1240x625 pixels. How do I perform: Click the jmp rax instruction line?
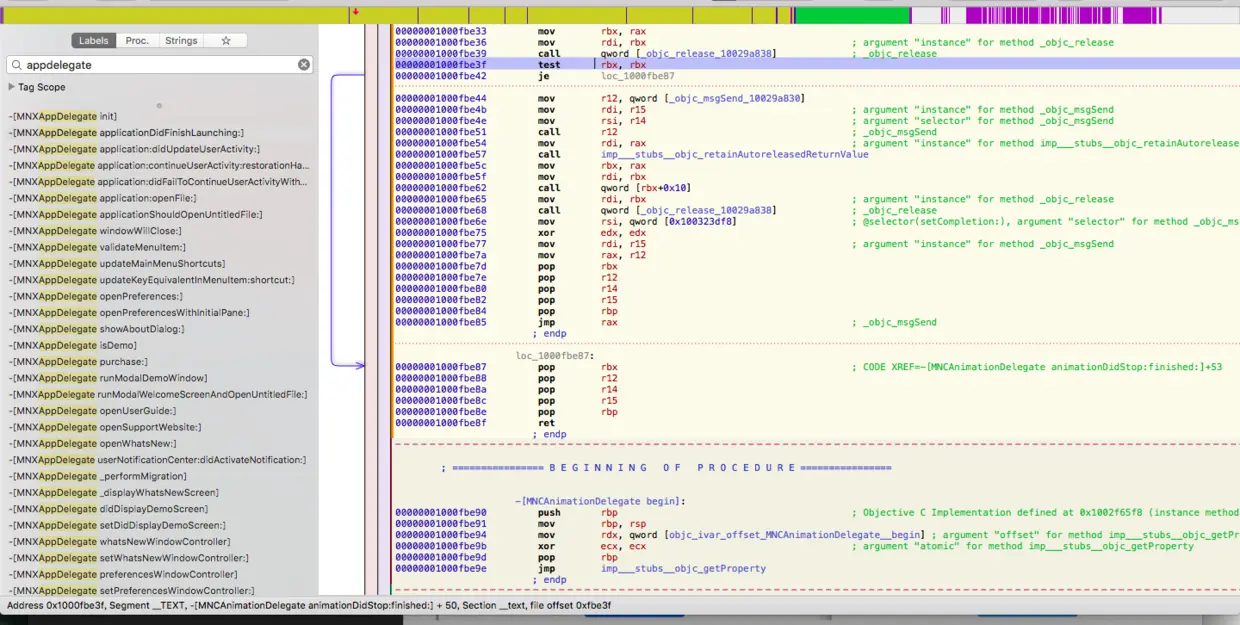579,322
